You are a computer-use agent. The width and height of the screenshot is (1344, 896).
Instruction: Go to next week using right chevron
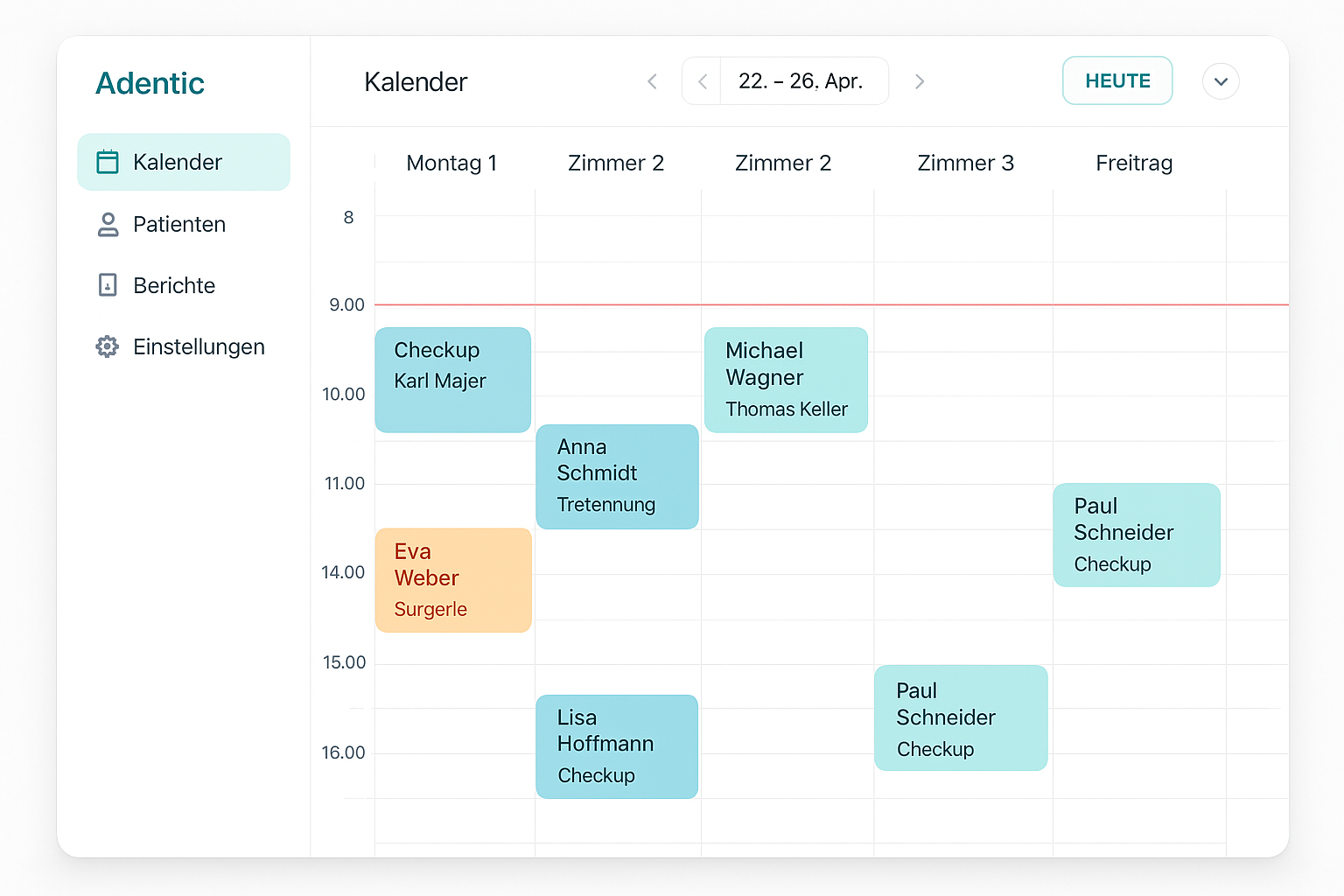(x=919, y=81)
